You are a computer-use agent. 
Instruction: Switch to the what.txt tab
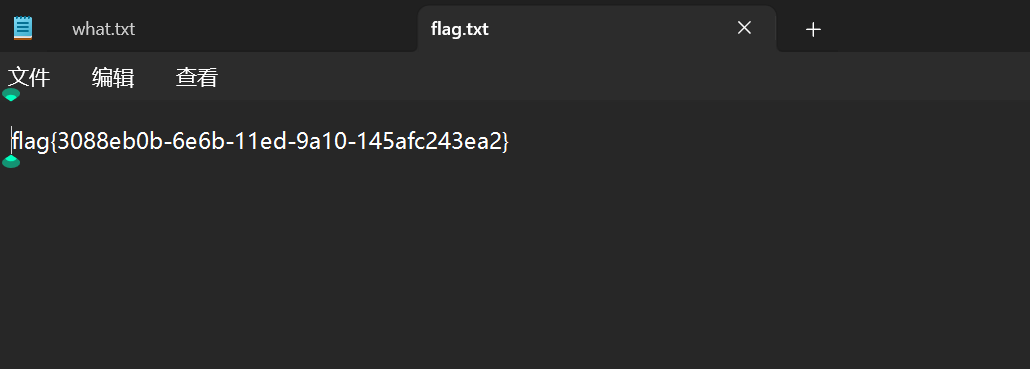coord(103,29)
